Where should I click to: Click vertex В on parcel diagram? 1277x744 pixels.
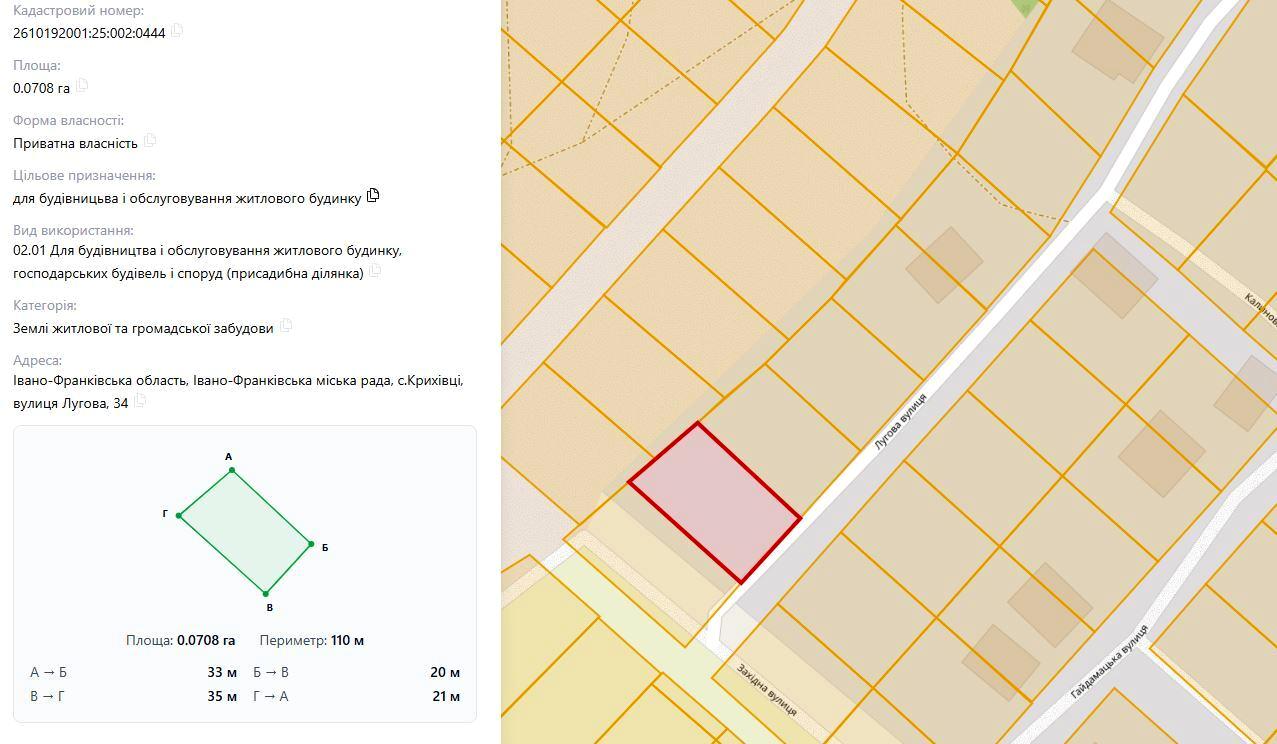(265, 594)
